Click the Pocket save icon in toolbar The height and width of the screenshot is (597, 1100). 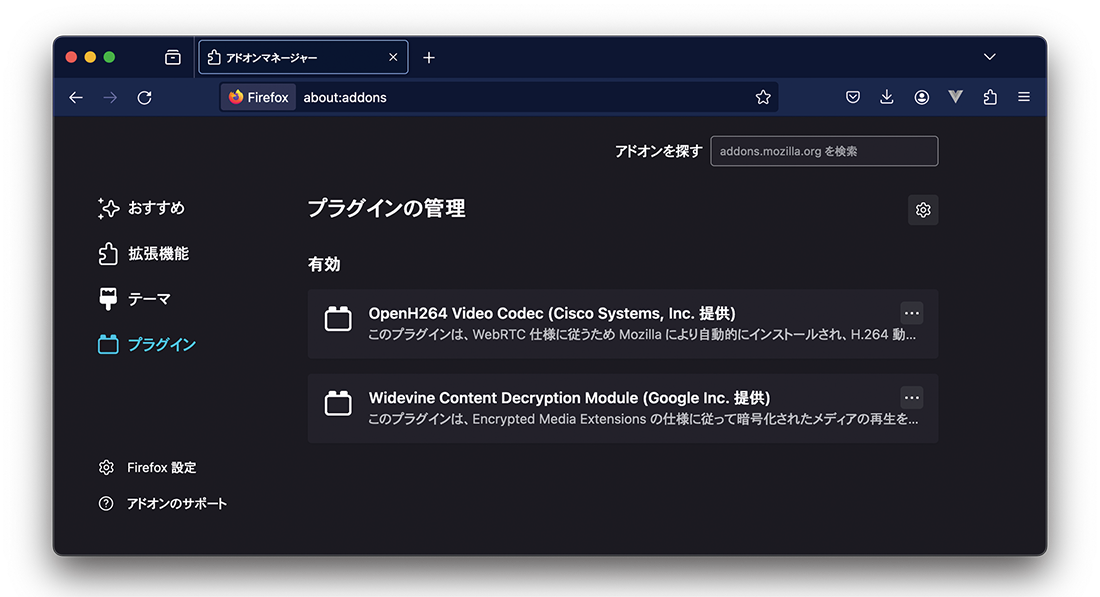tap(853, 97)
